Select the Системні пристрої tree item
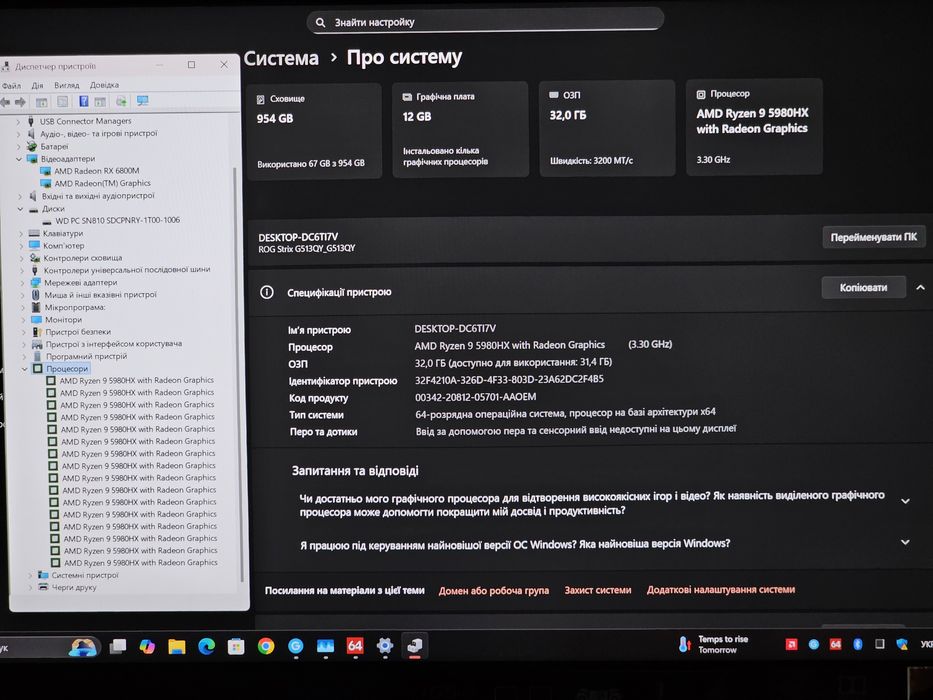The image size is (933, 700). [x=85, y=575]
